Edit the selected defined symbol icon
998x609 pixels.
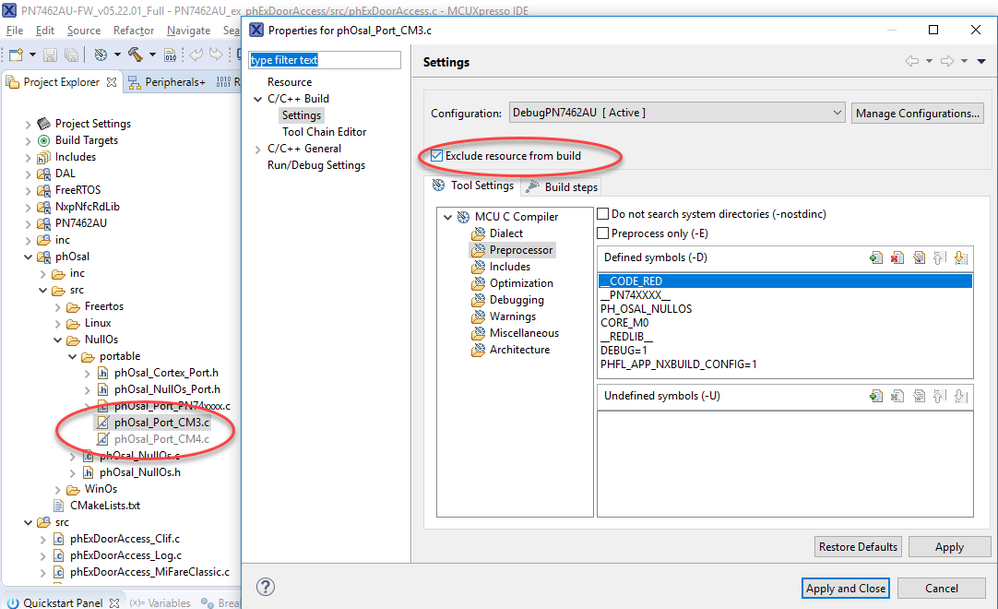click(918, 258)
